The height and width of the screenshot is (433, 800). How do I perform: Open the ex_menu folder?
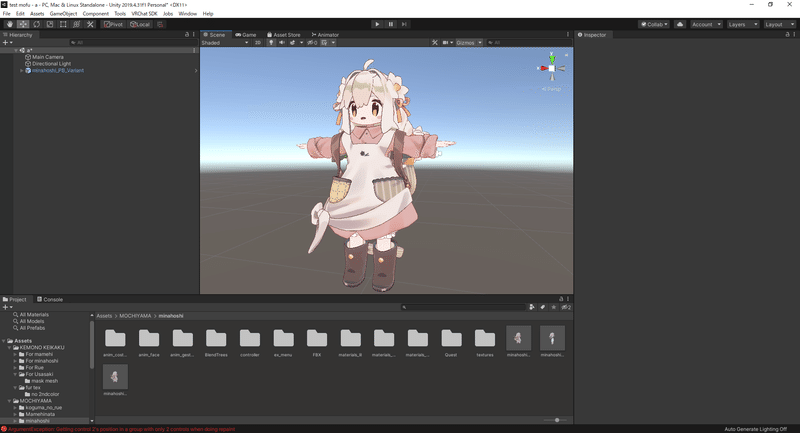[283, 342]
